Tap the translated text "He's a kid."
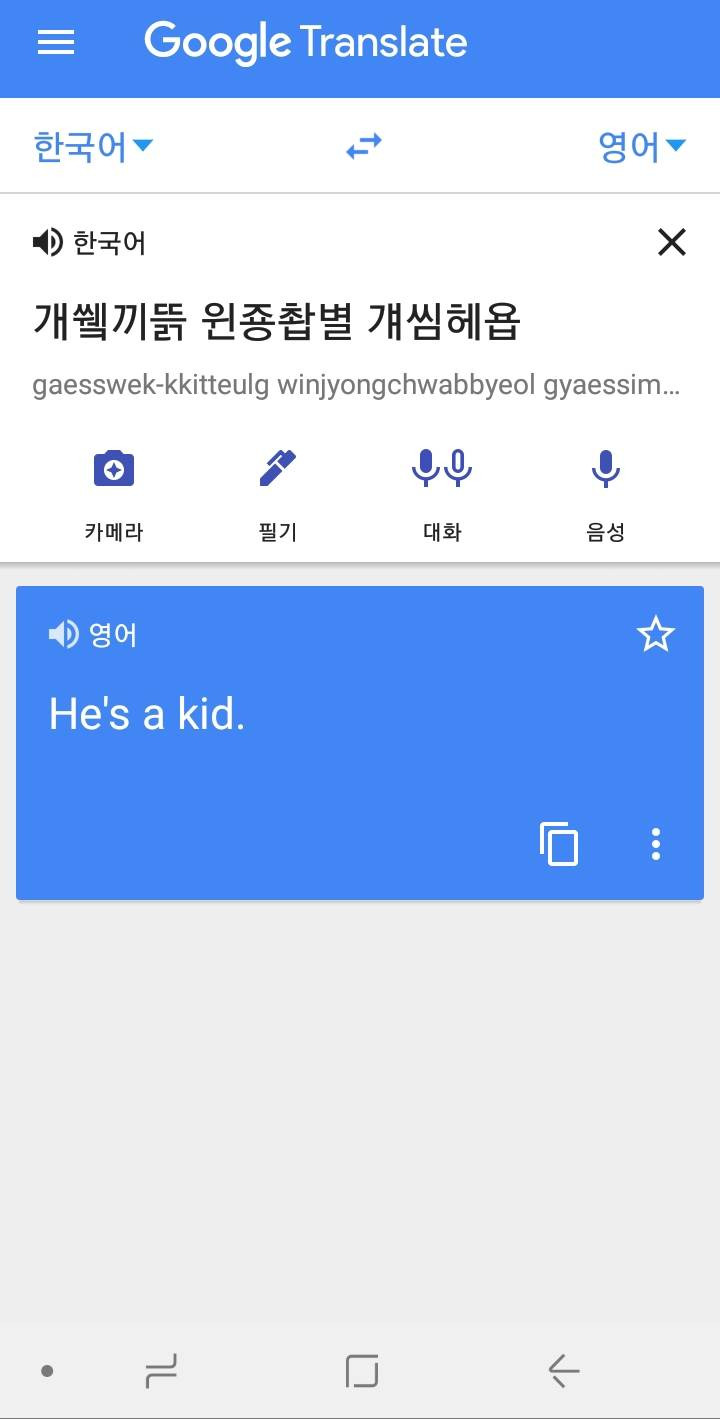 tap(147, 714)
